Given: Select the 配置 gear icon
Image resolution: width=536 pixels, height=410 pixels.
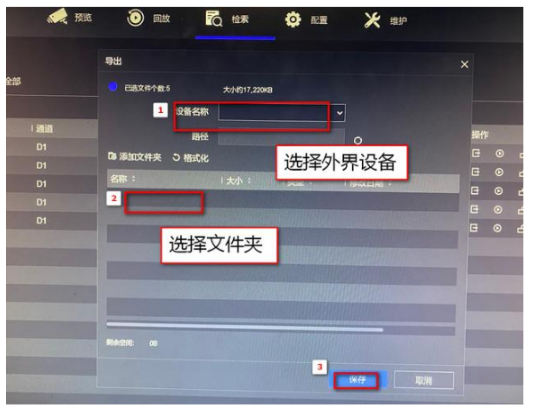Looking at the screenshot, I should point(293,19).
